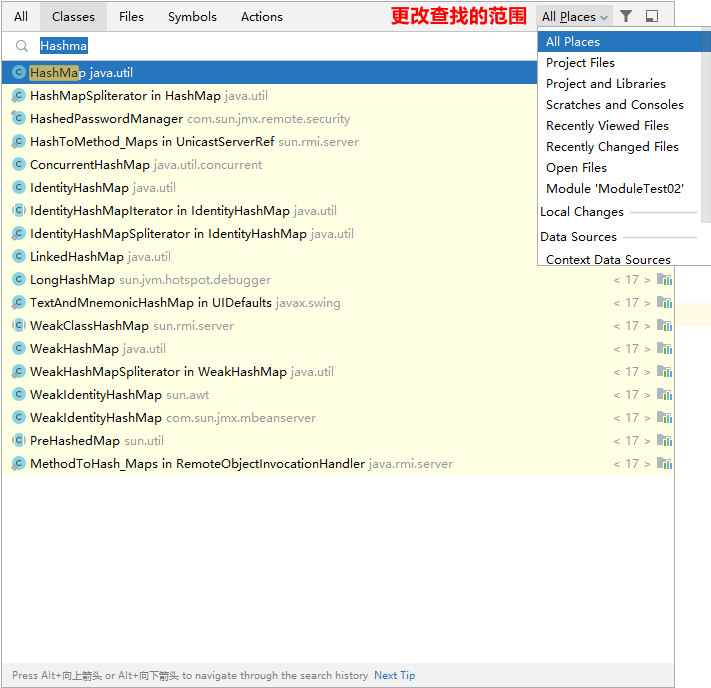Click the HashMap class icon
The height and width of the screenshot is (688, 711).
pos(19,72)
